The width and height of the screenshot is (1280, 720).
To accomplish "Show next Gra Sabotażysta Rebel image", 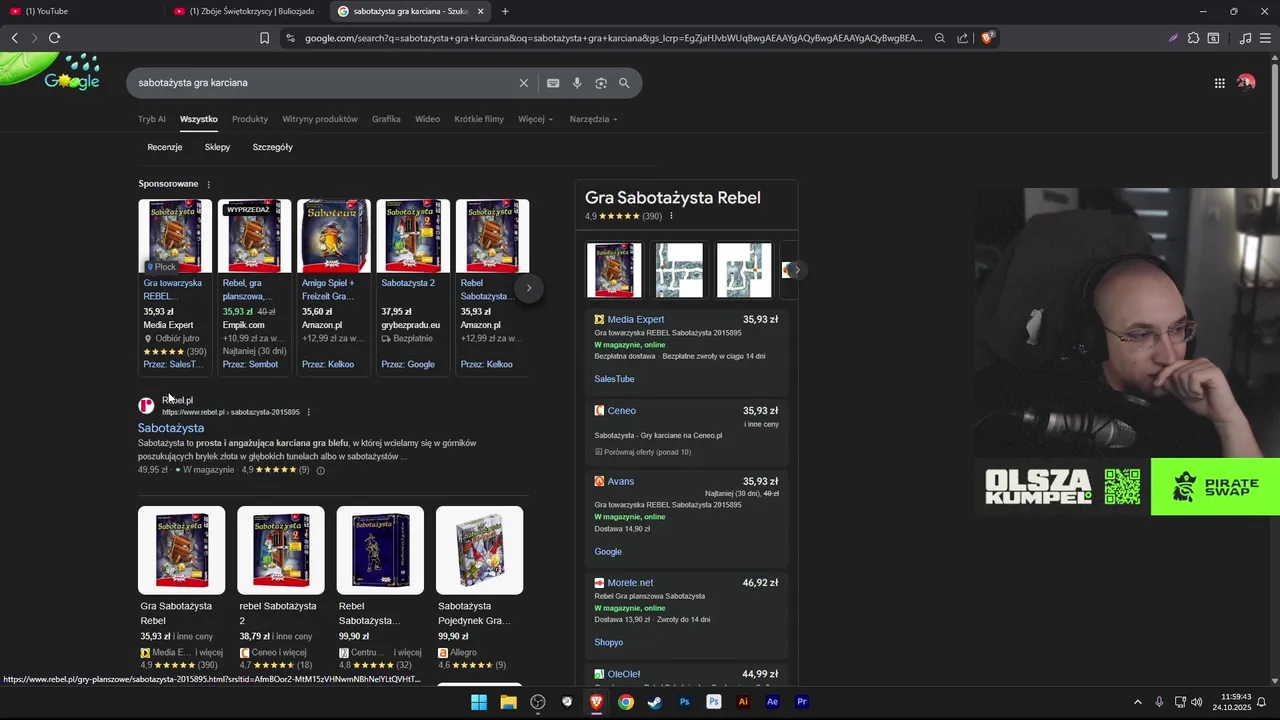I will [x=797, y=270].
